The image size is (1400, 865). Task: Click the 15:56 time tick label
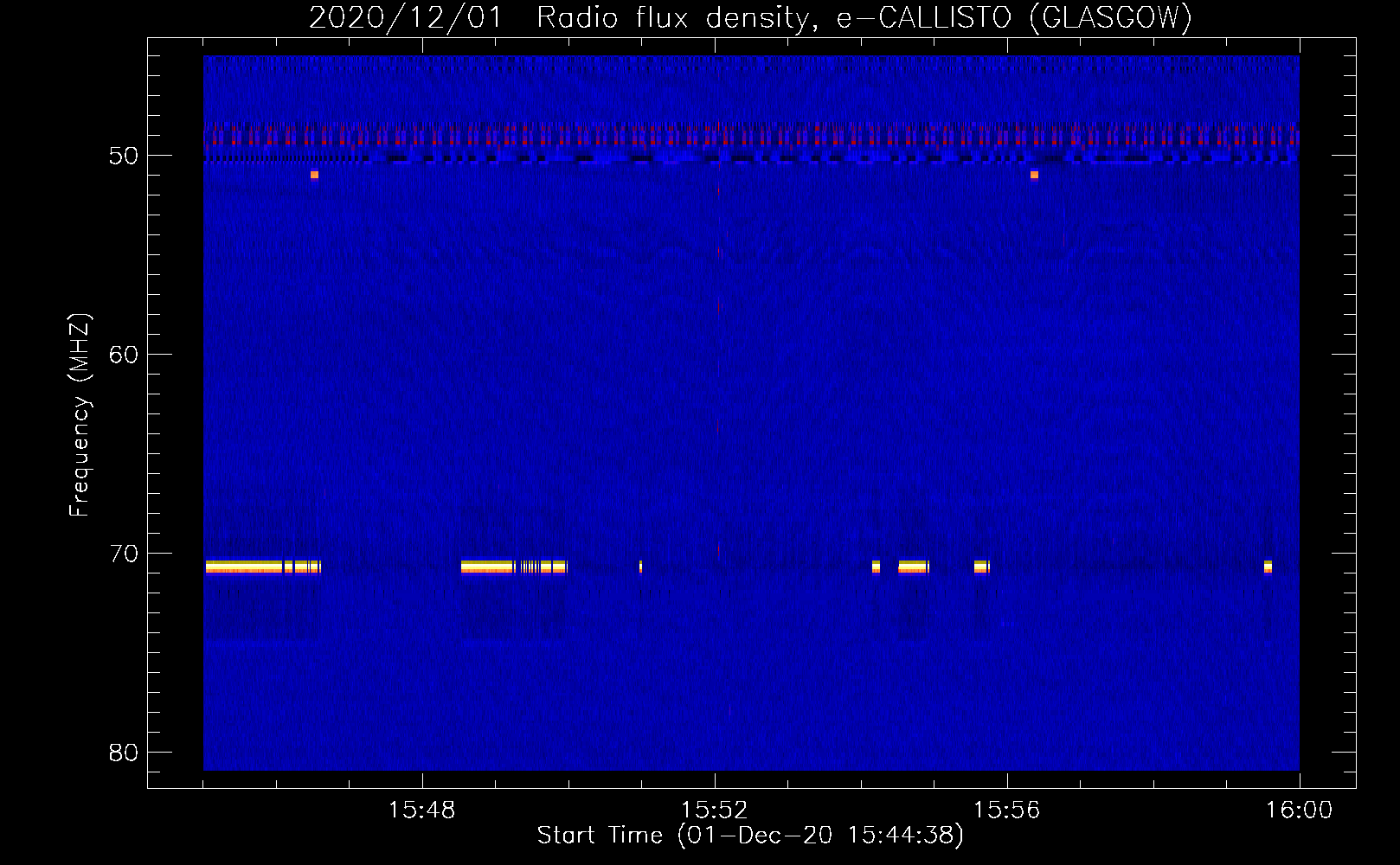coord(1007,811)
